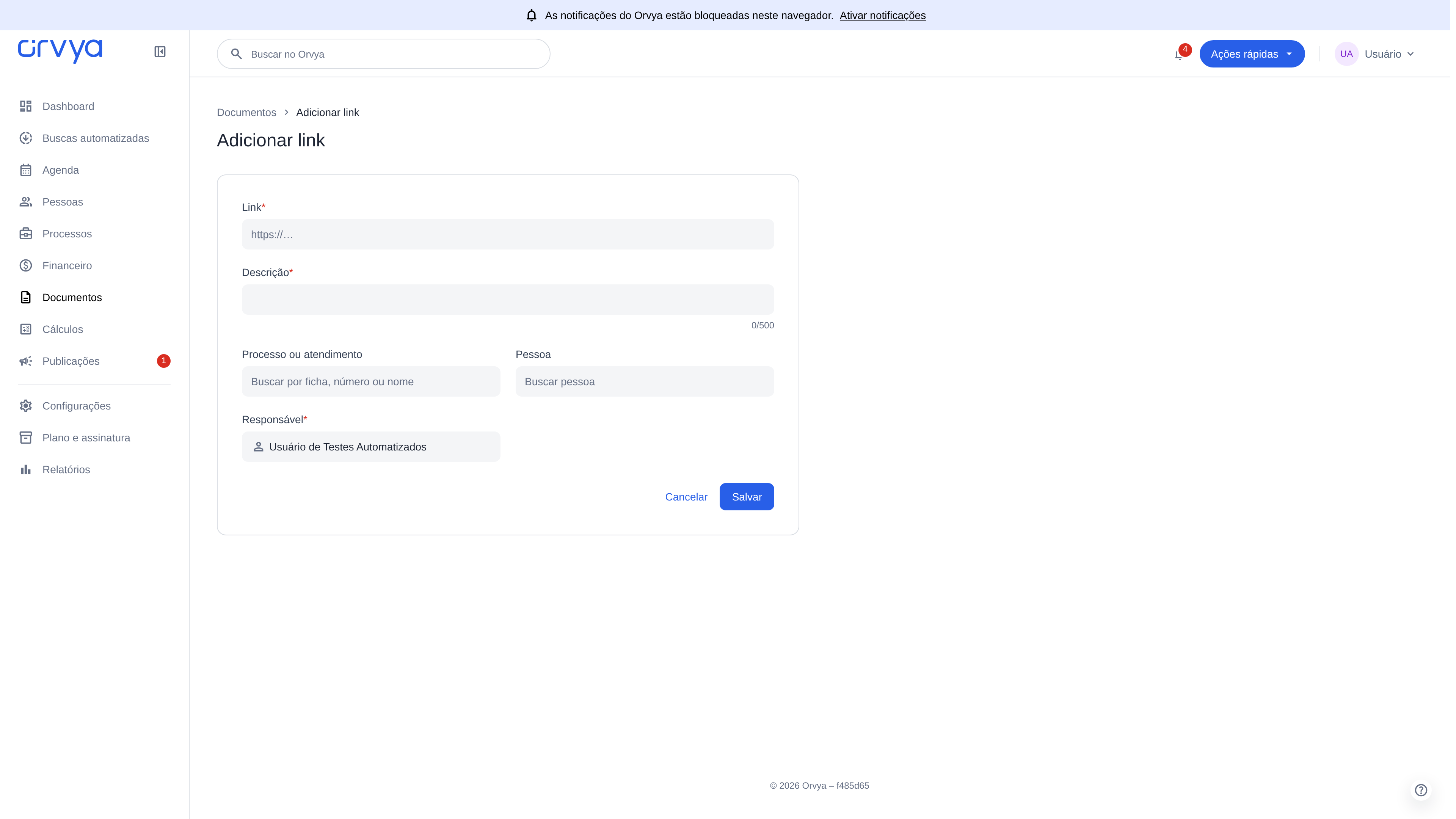Click the Orvya logo
The width and height of the screenshot is (1456, 819).
[61, 51]
